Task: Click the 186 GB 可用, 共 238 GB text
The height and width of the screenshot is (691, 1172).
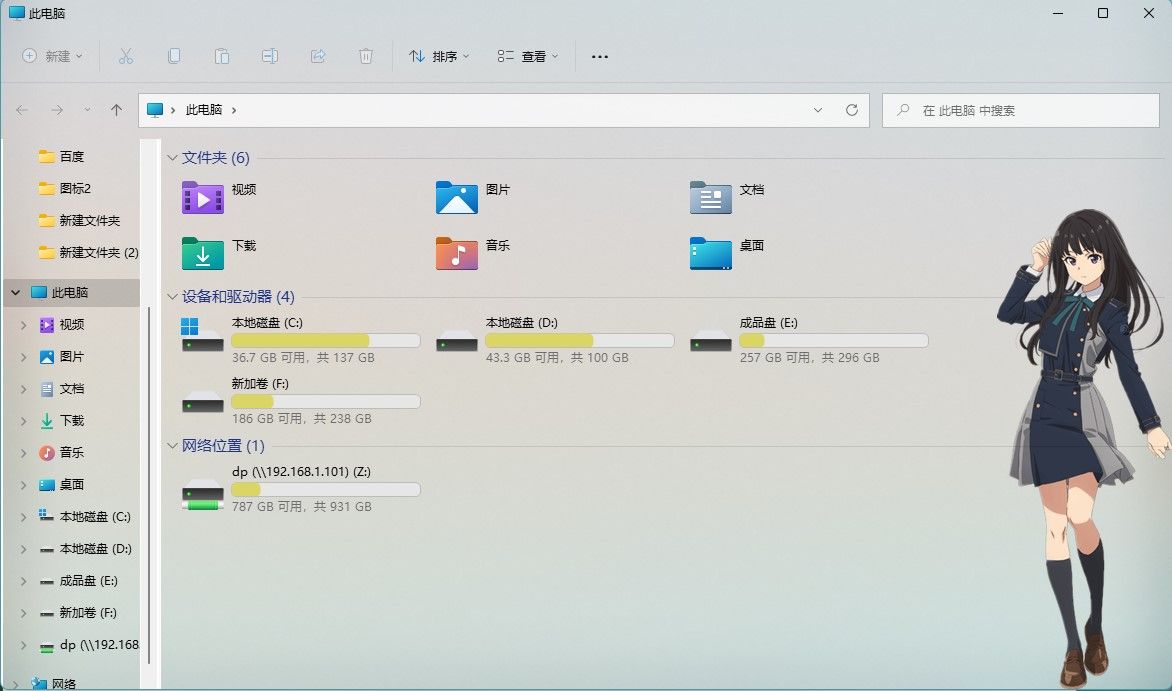Action: (x=301, y=418)
